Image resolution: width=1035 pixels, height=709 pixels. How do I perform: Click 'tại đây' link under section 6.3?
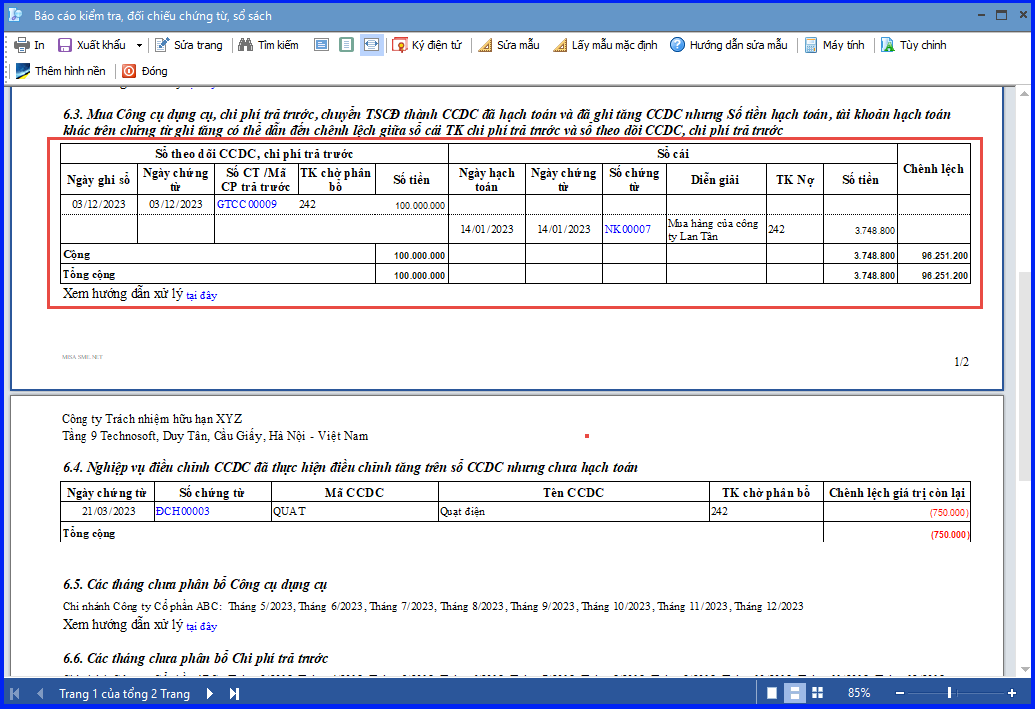point(201,295)
